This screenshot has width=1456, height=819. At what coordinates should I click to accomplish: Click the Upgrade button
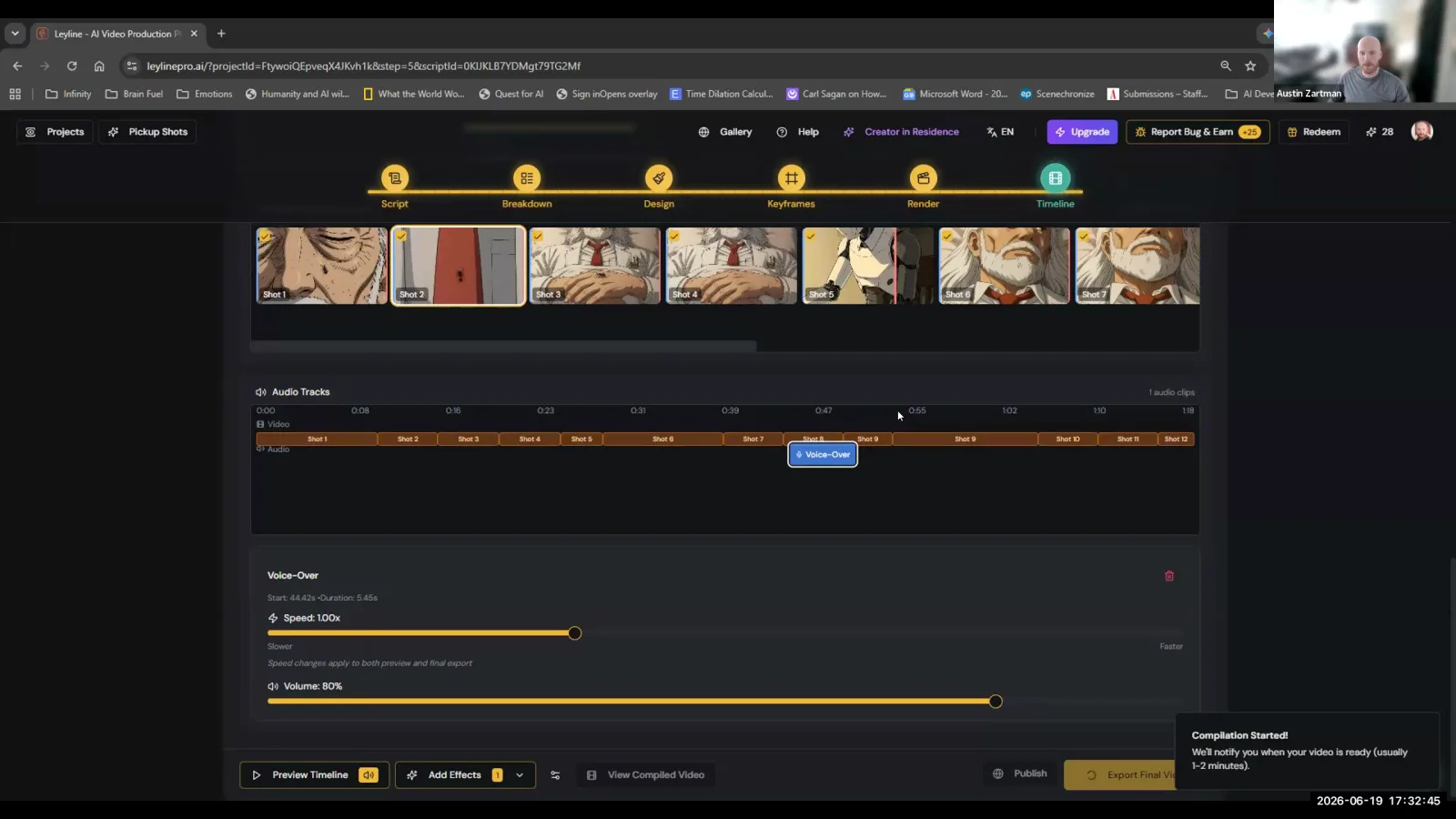pos(1082,132)
